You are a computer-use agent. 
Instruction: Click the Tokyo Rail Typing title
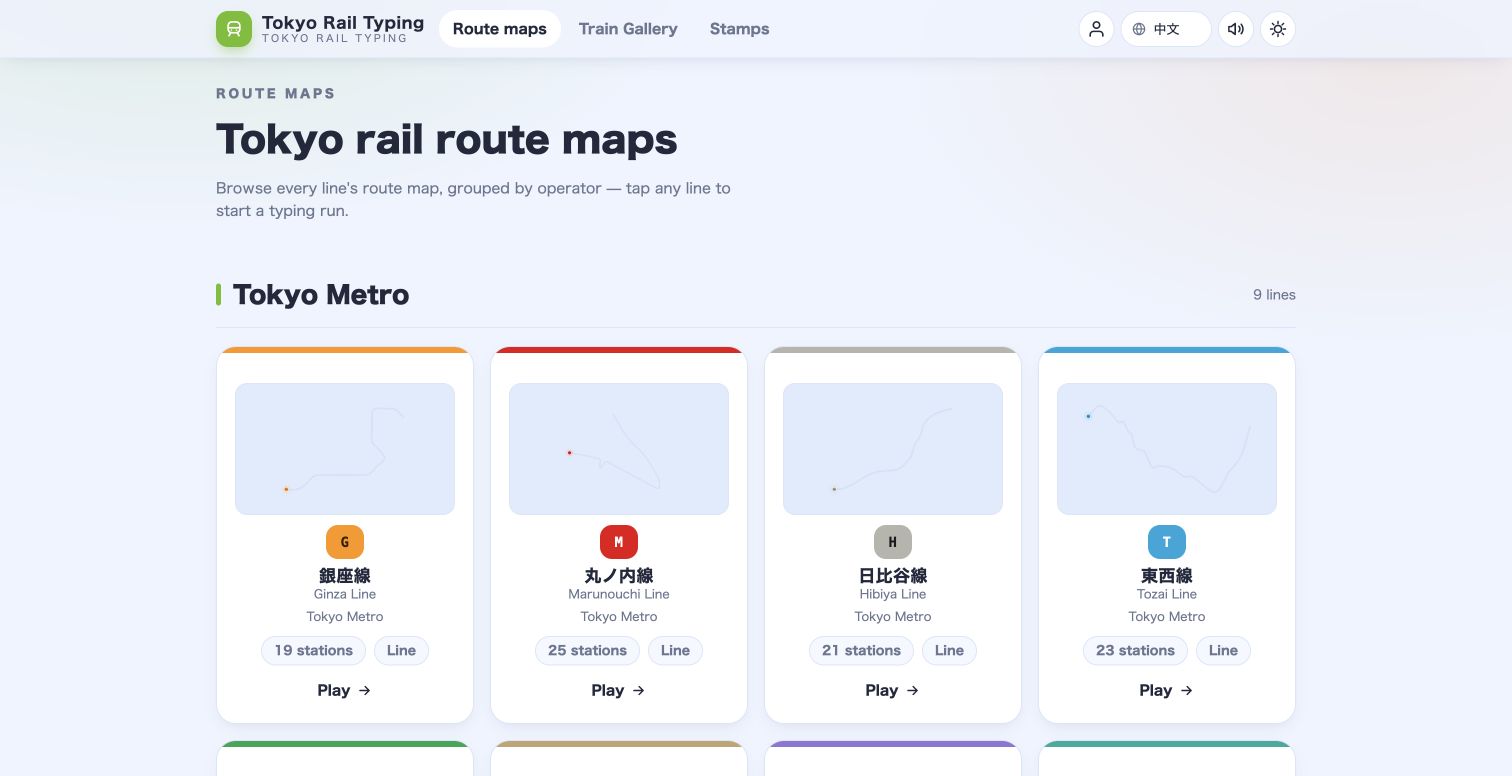tap(343, 22)
